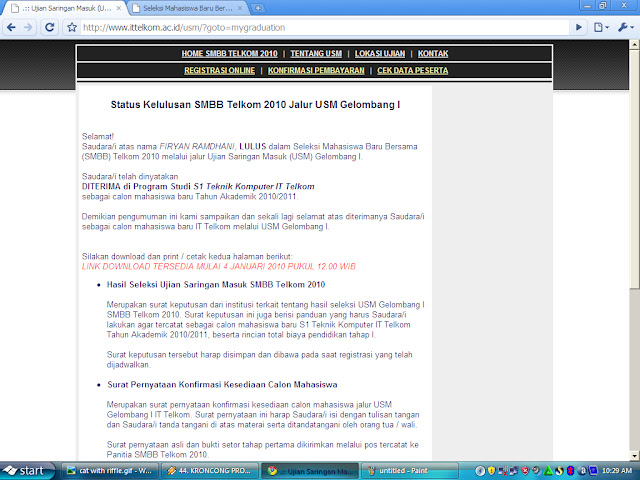
Task: Expand hidden system tray icons
Action: pyautogui.click(x=480, y=471)
